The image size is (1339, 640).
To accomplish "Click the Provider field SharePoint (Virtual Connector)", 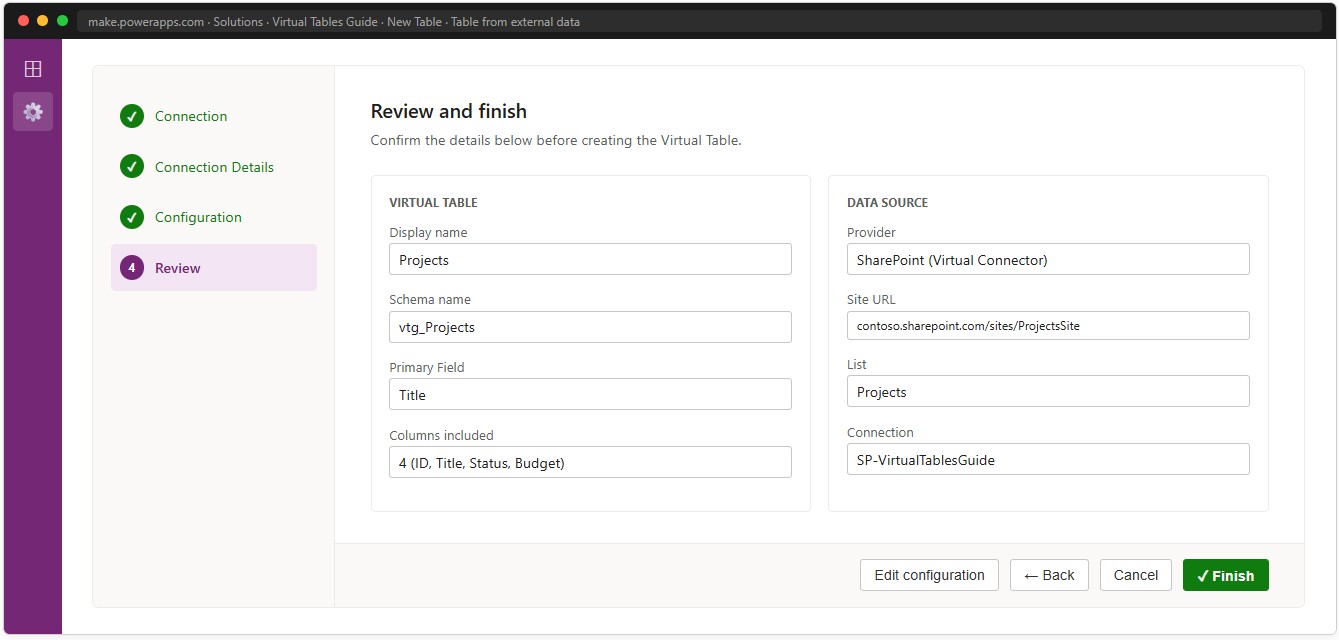I will pyautogui.click(x=1048, y=259).
